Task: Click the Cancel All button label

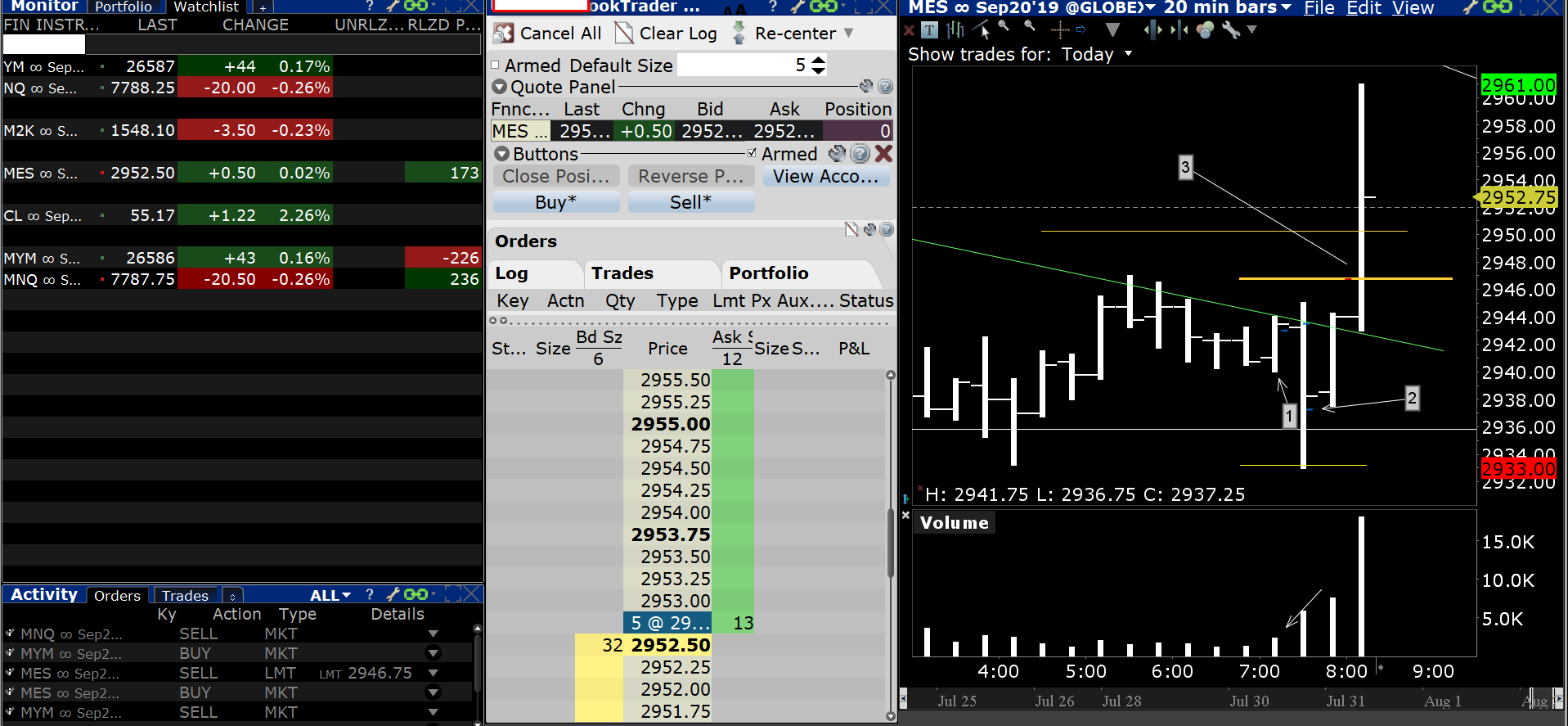Action: 560,34
